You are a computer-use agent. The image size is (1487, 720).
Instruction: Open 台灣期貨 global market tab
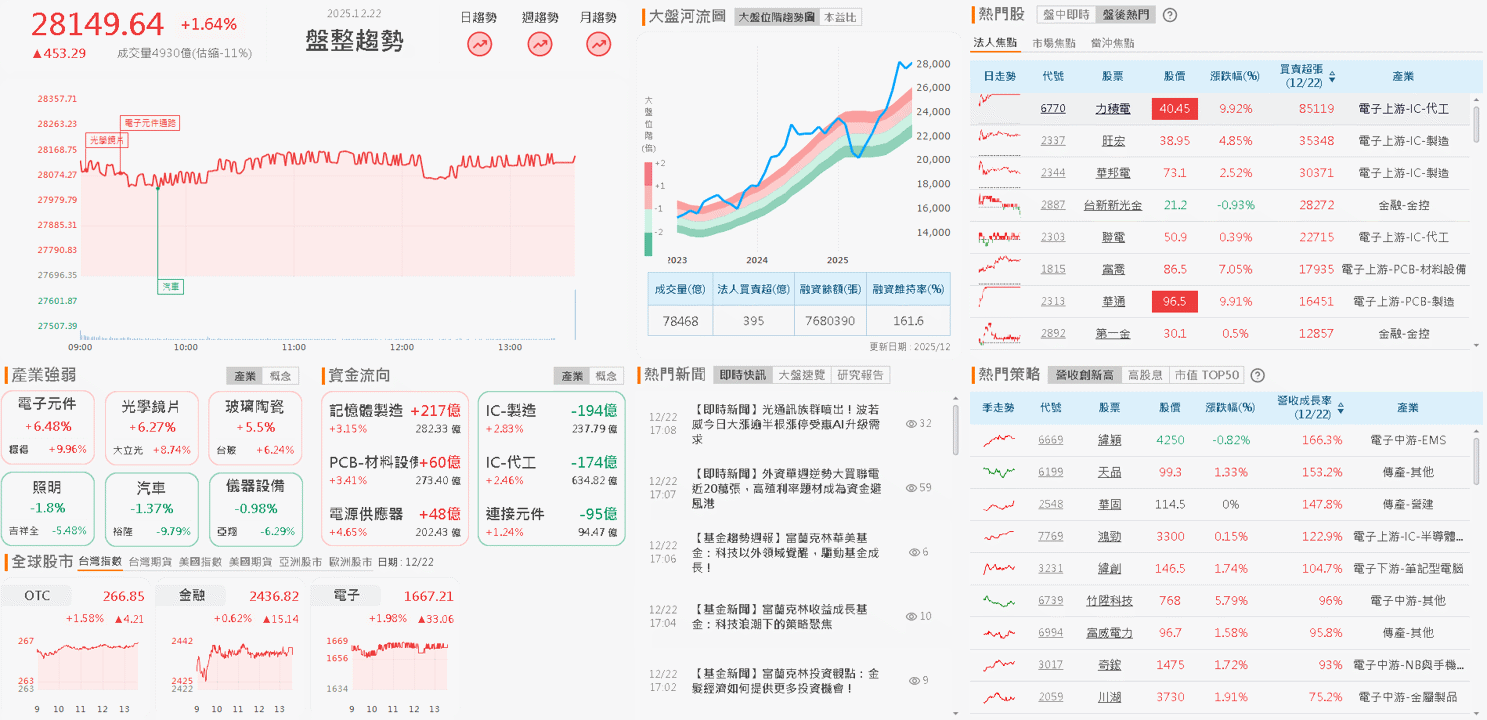pyautogui.click(x=150, y=562)
